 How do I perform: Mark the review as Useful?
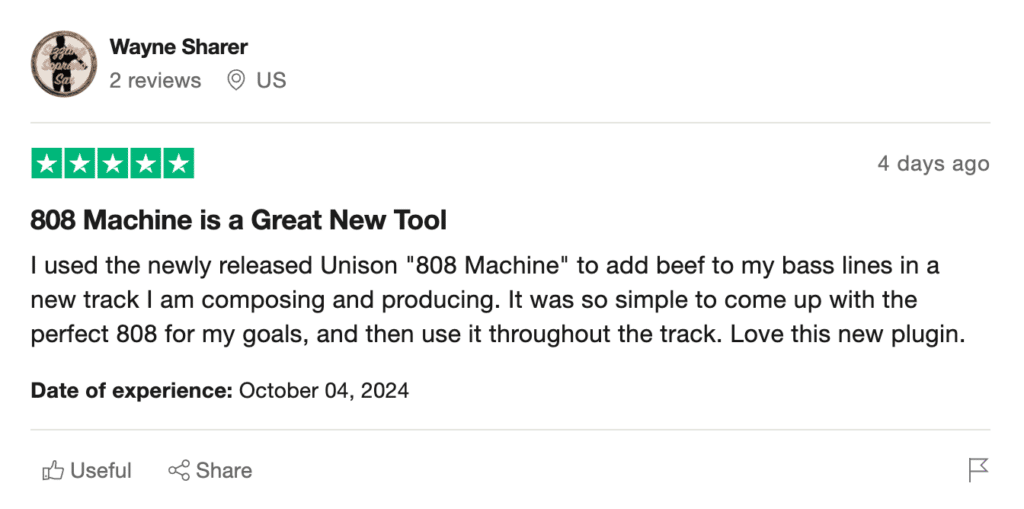tap(87, 470)
